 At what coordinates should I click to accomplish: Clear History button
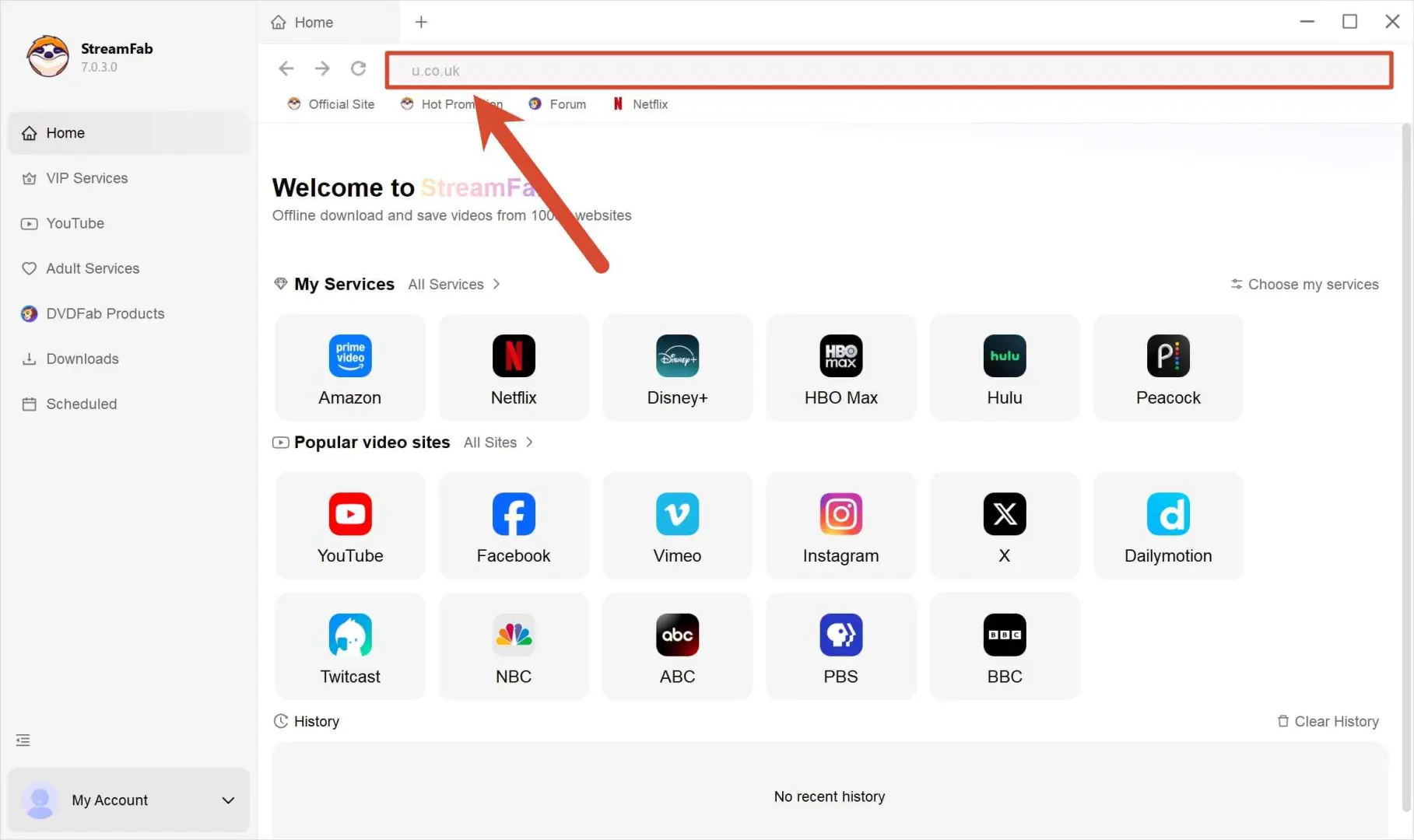(x=1328, y=721)
